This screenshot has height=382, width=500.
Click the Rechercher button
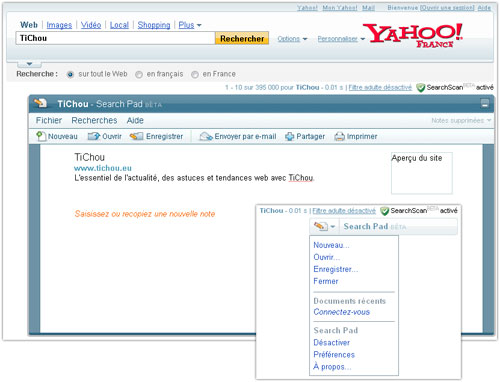242,39
